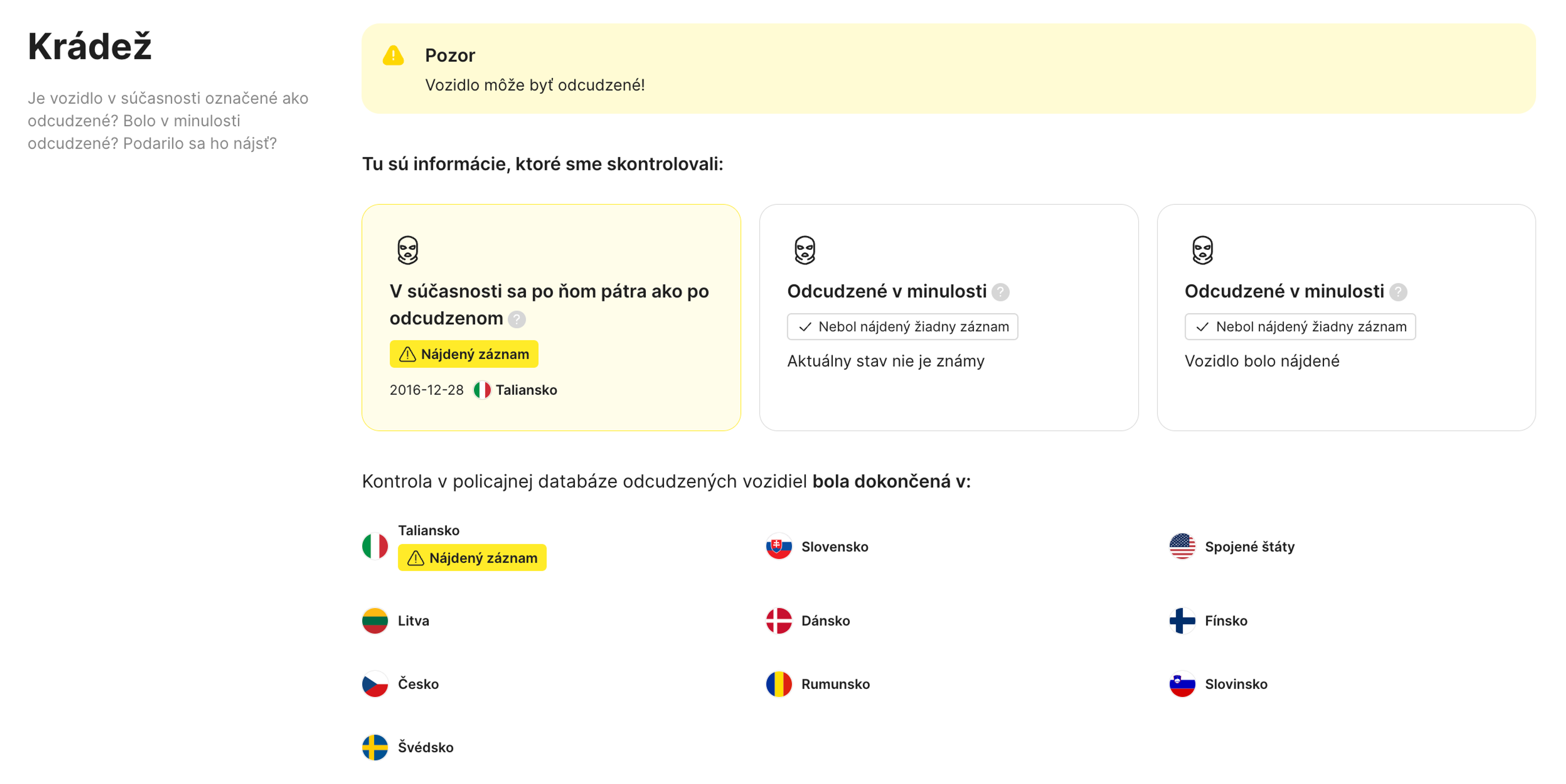This screenshot has width=1566, height=784.
Task: Click the Litva flag icon
Action: [375, 621]
